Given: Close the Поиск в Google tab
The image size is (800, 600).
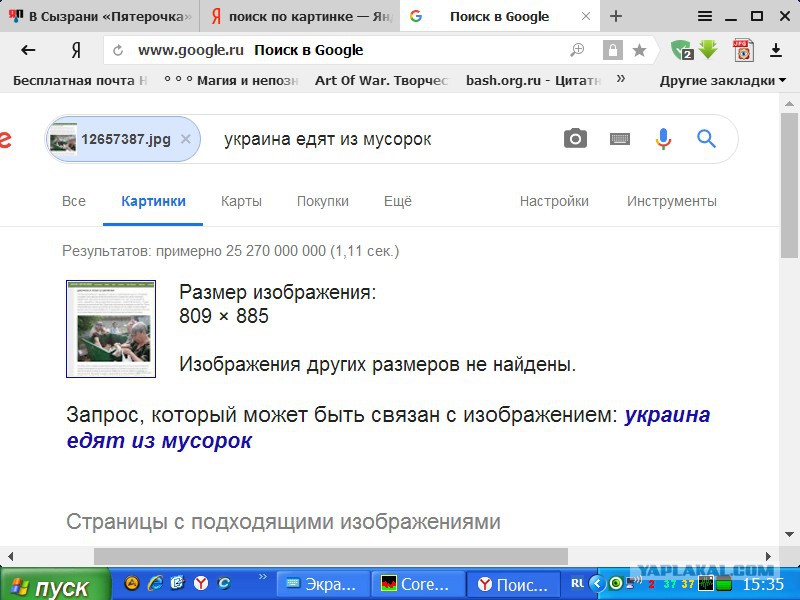Looking at the screenshot, I should pos(586,16).
